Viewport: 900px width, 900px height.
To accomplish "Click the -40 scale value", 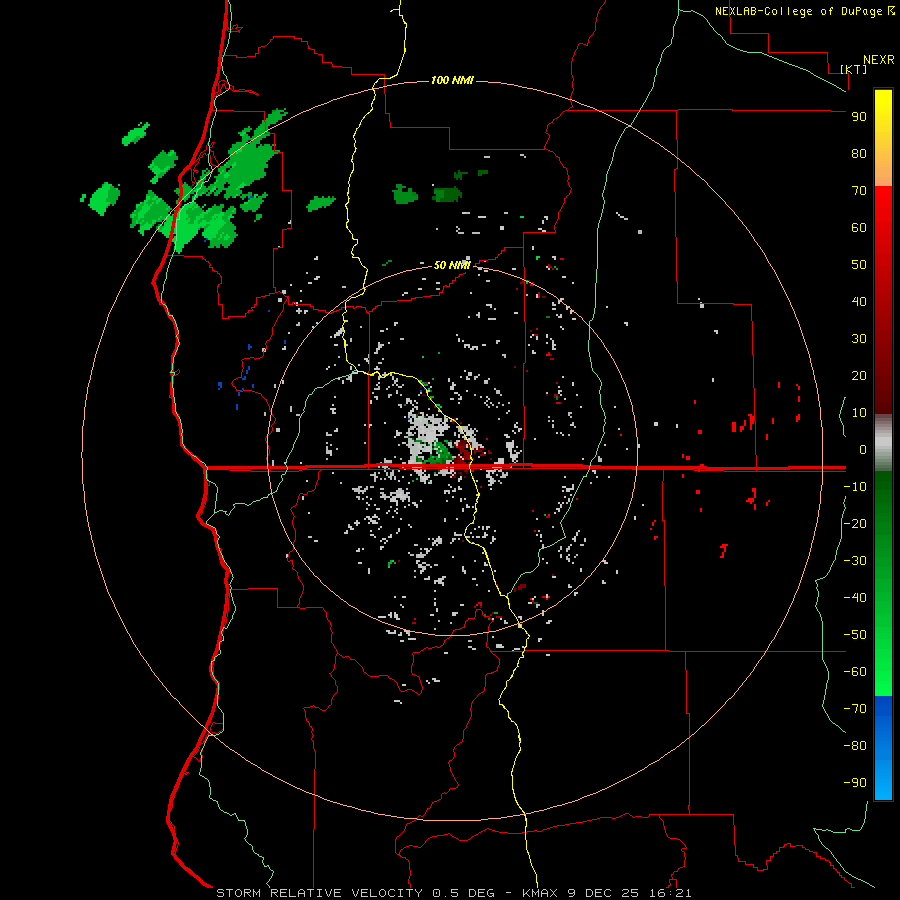I will pos(855,598).
